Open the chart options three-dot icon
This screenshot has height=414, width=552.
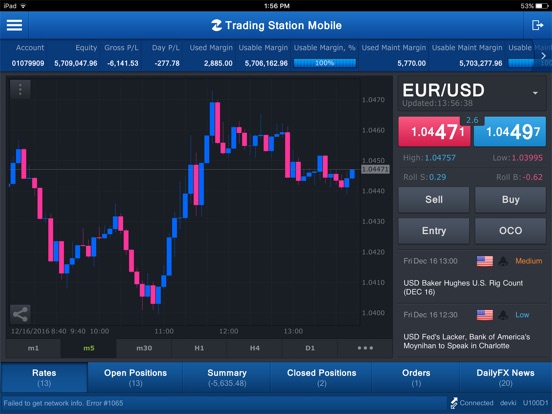click(20, 89)
